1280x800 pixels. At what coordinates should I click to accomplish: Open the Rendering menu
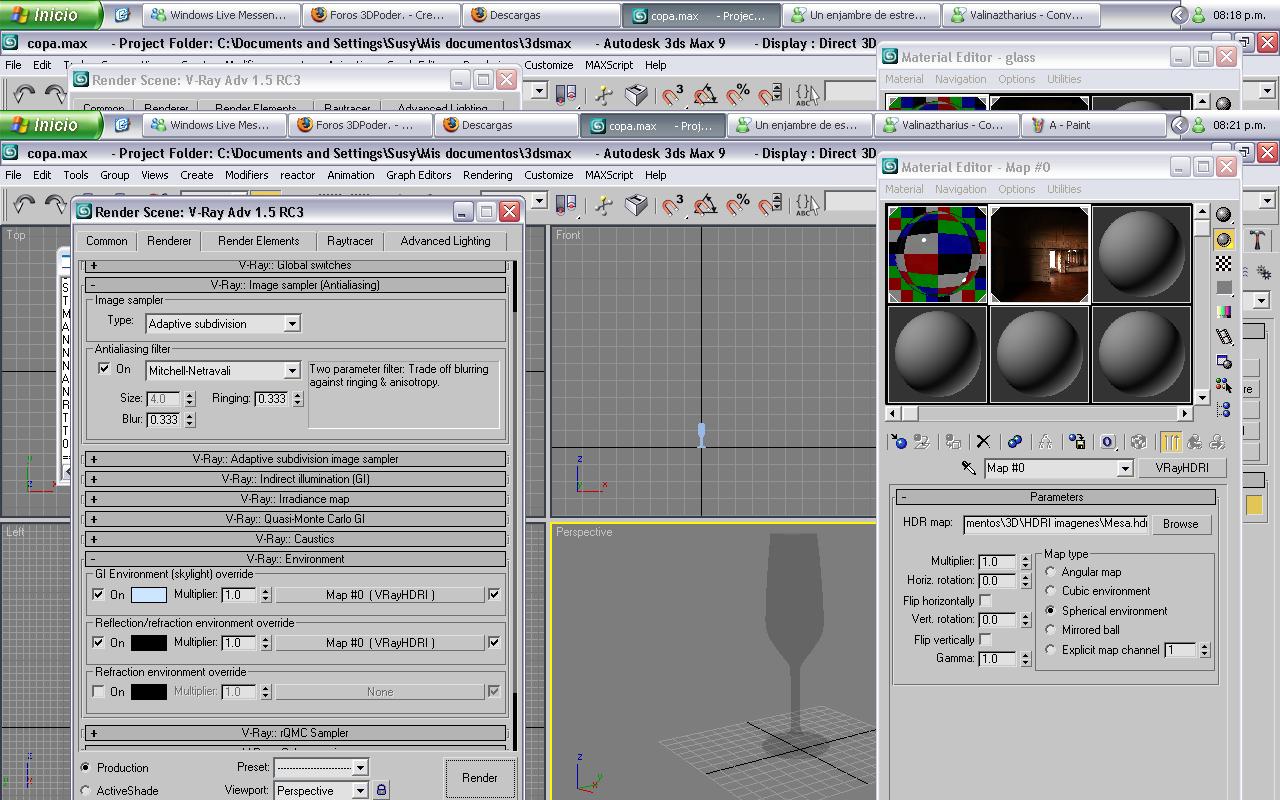[487, 175]
